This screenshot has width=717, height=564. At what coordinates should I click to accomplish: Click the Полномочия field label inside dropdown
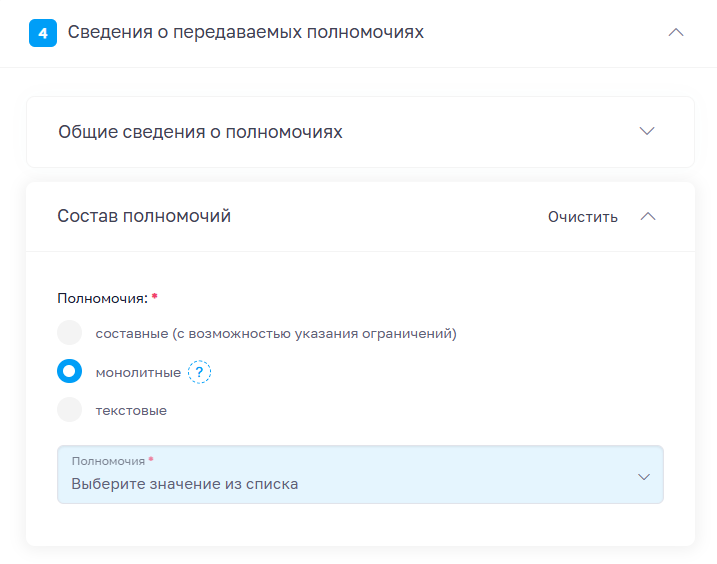[108, 461]
